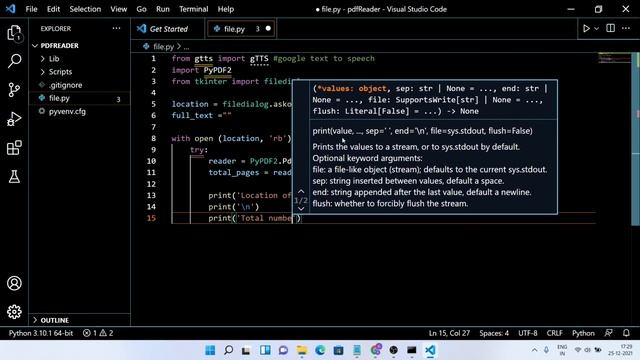This screenshot has width=640, height=360.
Task: Open the Manage gear settings icon
Action: (14, 312)
